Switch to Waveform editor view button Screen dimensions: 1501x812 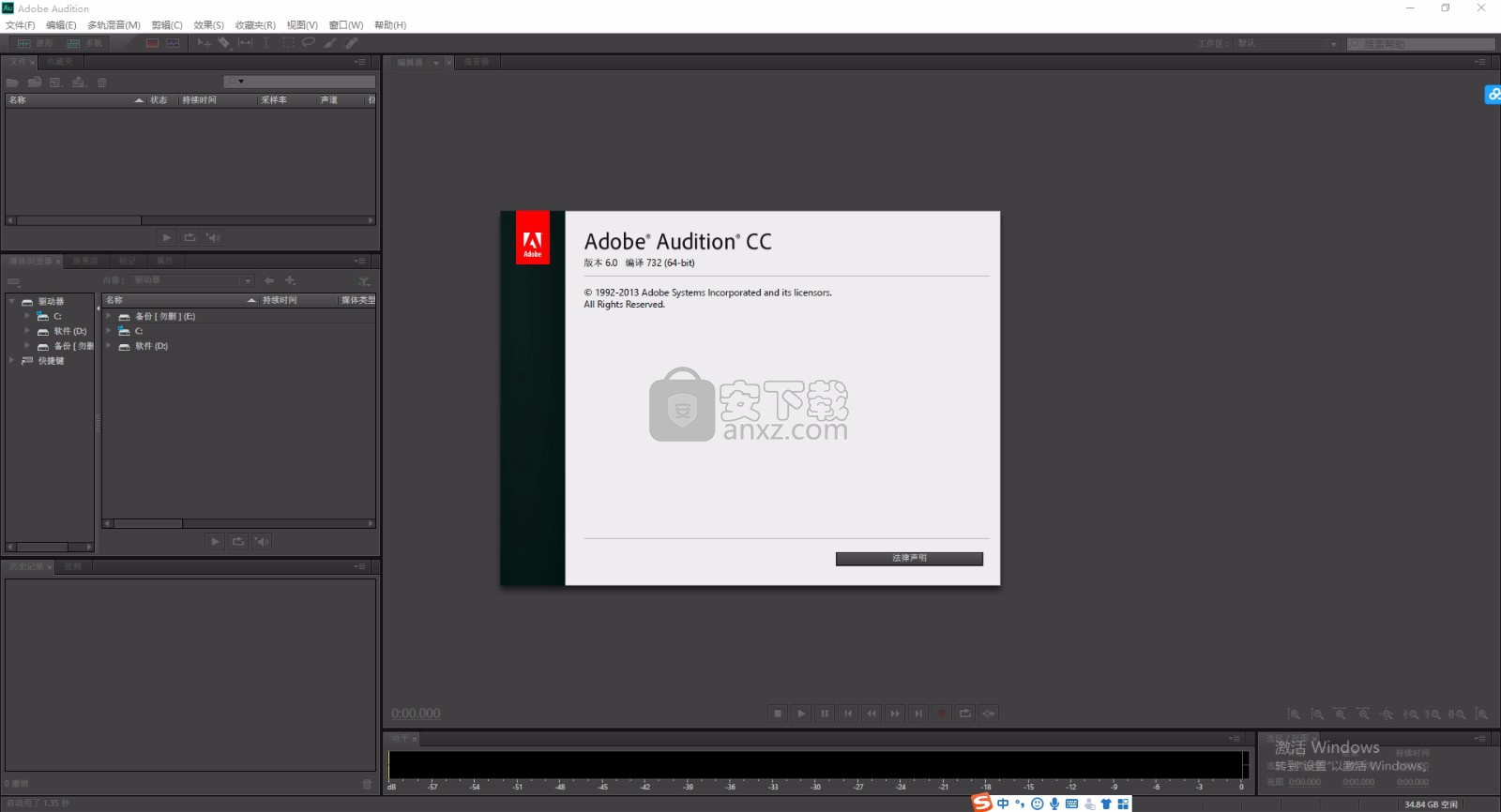(35, 43)
